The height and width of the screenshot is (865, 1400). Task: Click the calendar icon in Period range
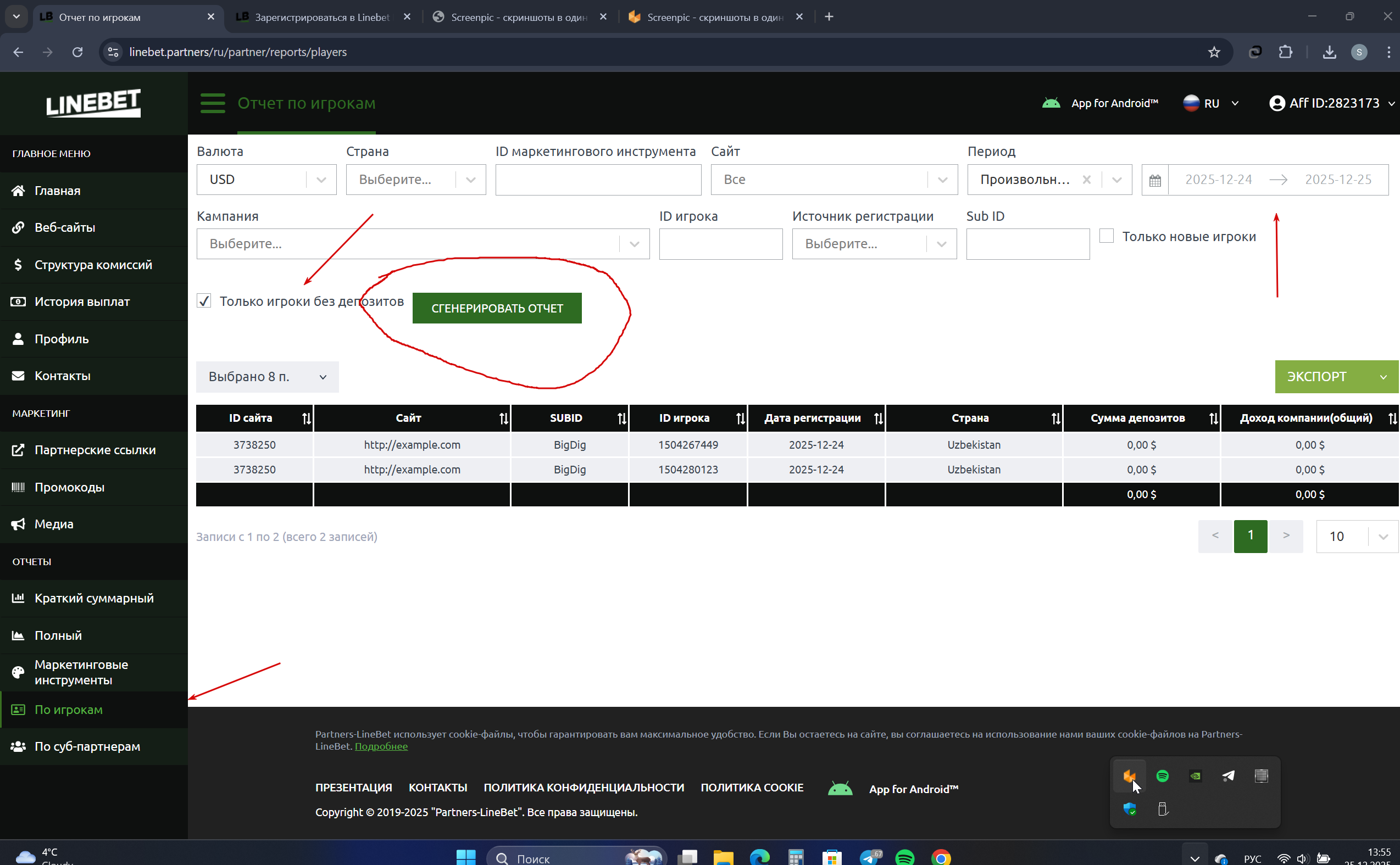(1154, 180)
